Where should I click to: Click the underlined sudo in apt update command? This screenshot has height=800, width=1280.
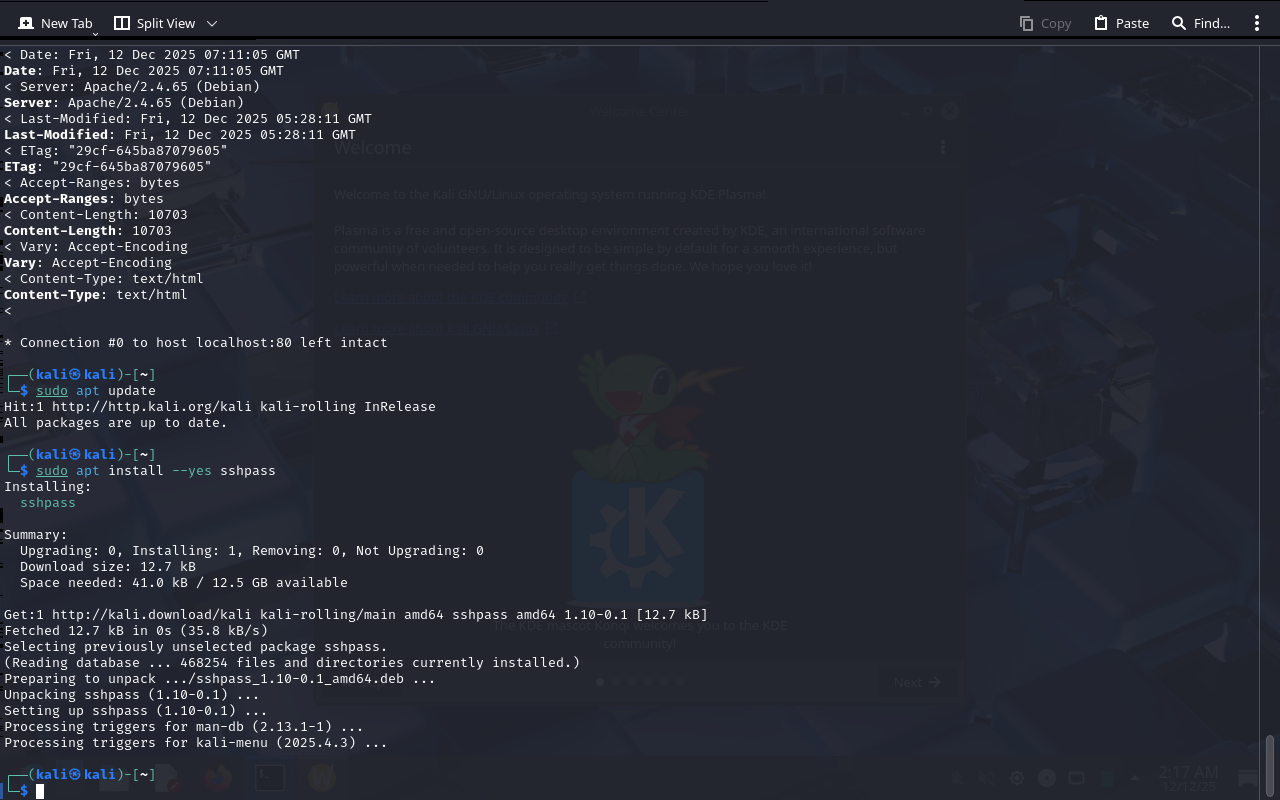[x=52, y=391]
